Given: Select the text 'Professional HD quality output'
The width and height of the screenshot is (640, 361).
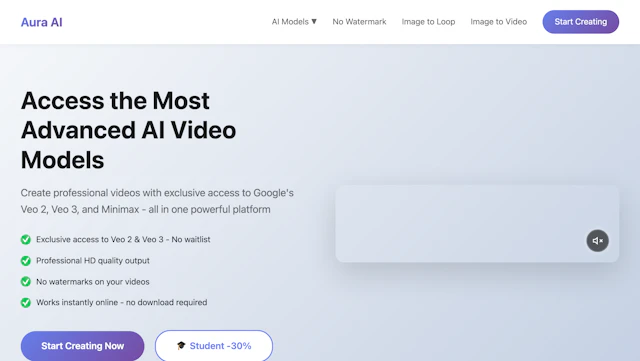Looking at the screenshot, I should pyautogui.click(x=93, y=261).
